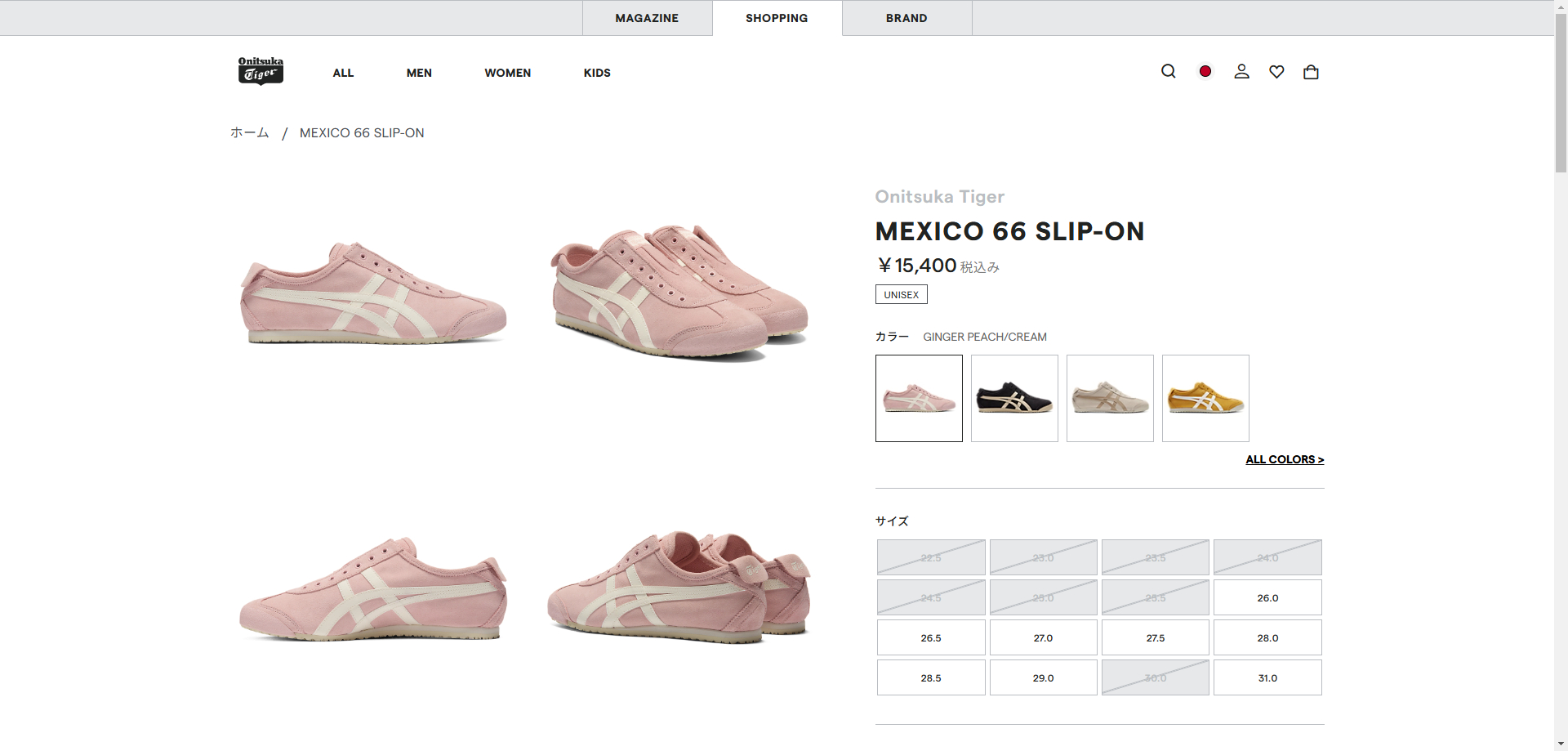Viewport: 1568px width, 751px height.
Task: Switch to the SHOPPING tab
Action: [x=777, y=18]
